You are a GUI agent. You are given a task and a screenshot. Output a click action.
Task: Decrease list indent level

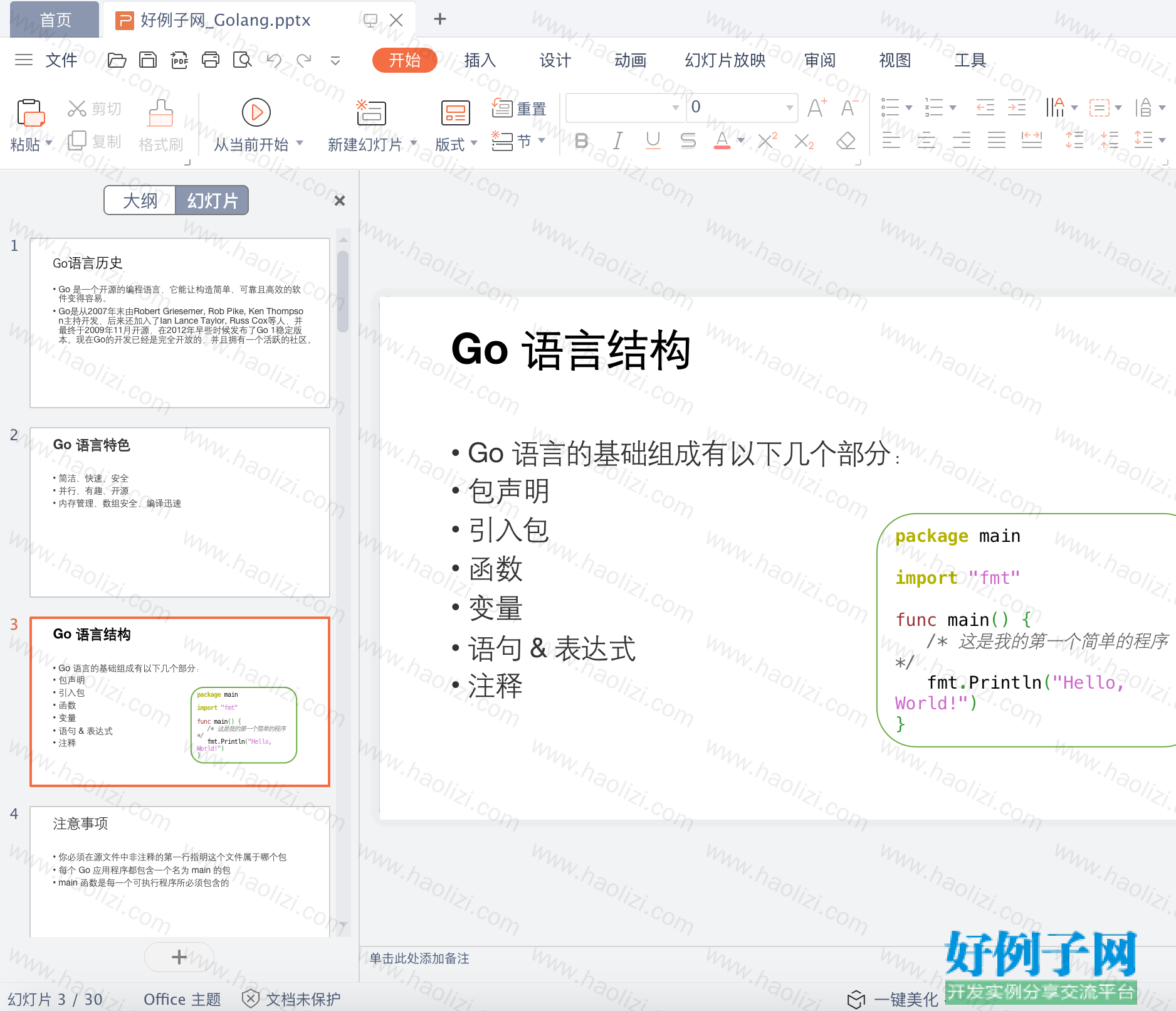click(985, 108)
